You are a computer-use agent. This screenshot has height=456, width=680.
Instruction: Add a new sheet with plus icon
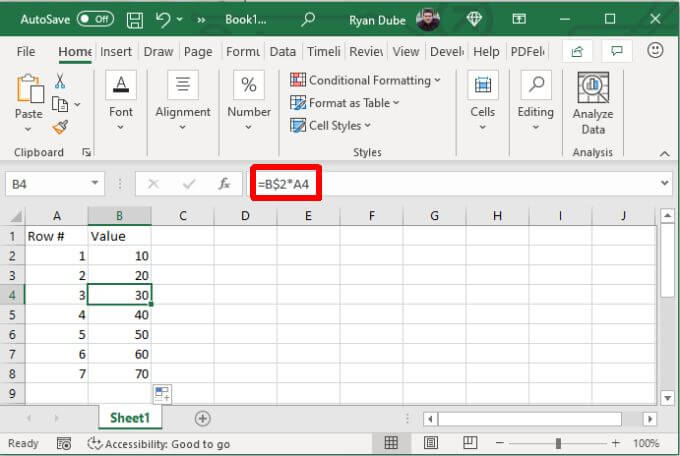pos(203,418)
